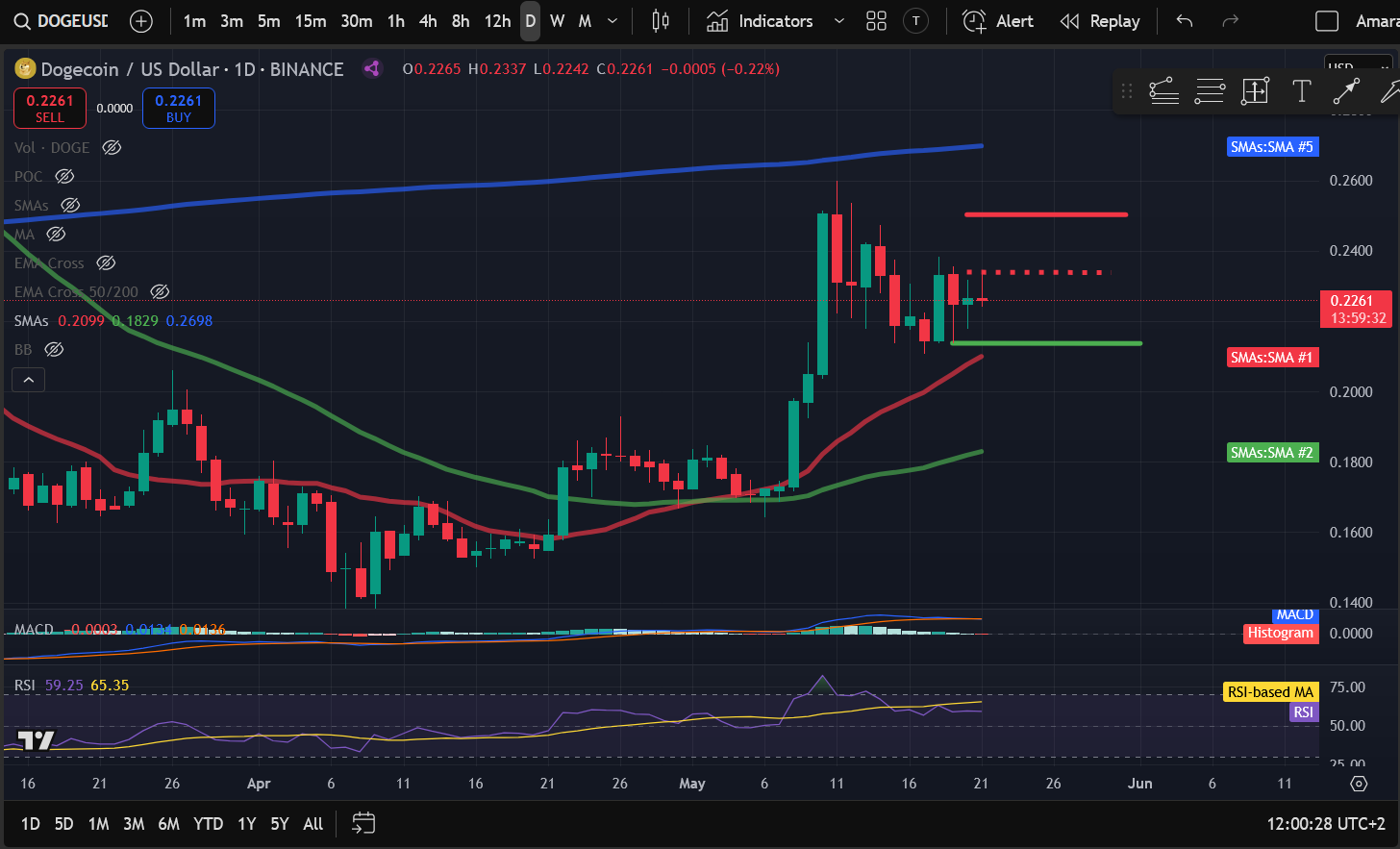Viewport: 1400px width, 849px height.
Task: Toggle visibility of EMA Cross 50/200 indicator
Action: tap(160, 291)
